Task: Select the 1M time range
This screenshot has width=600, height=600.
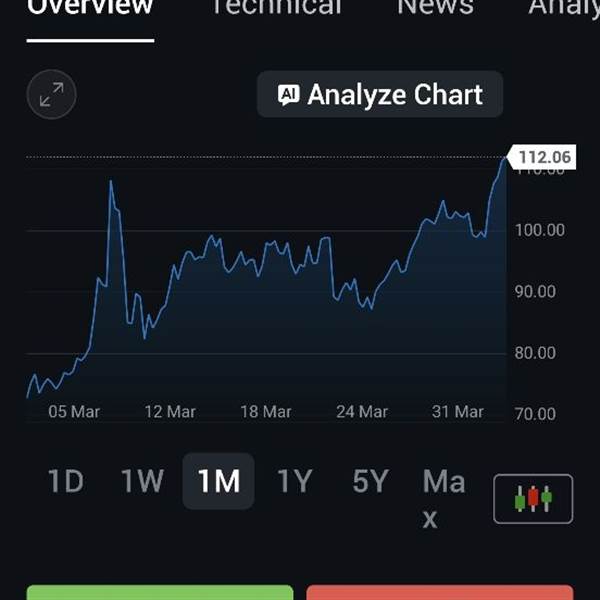Action: [x=218, y=482]
